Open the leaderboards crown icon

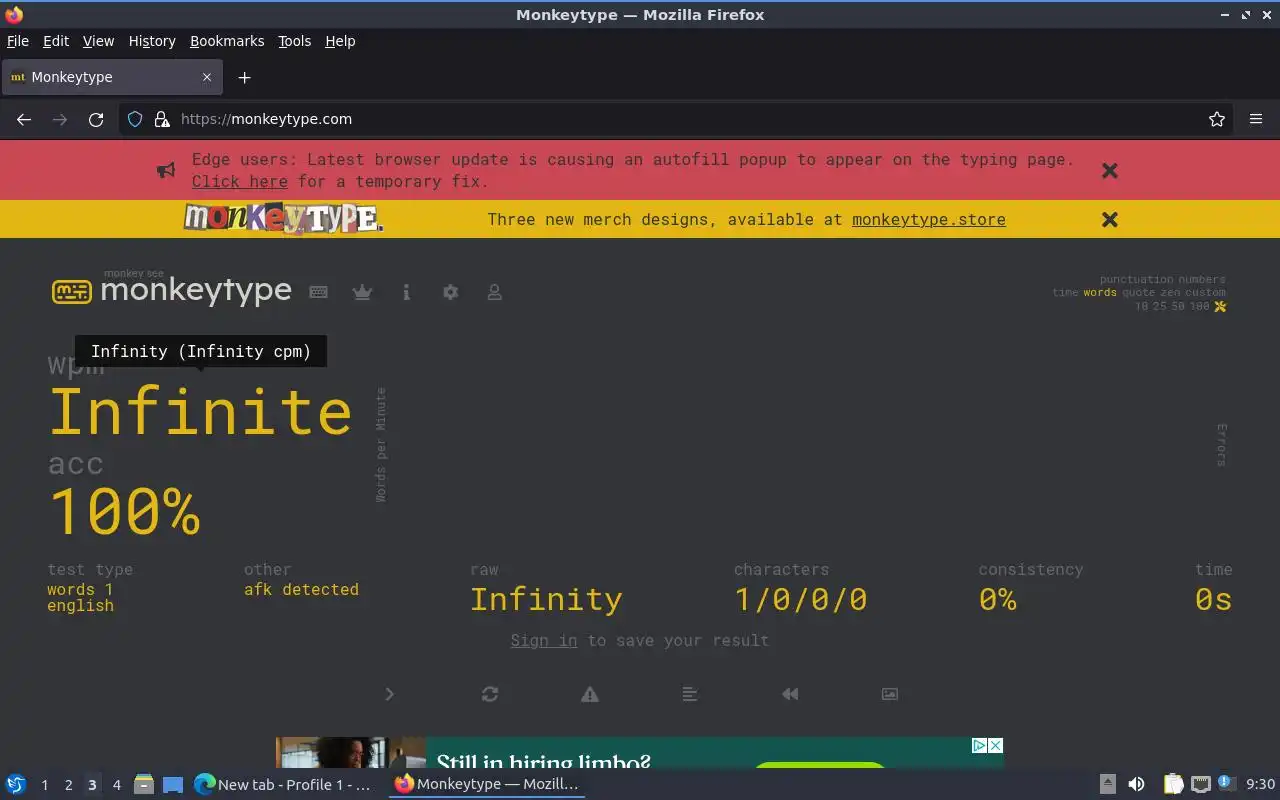click(x=363, y=292)
